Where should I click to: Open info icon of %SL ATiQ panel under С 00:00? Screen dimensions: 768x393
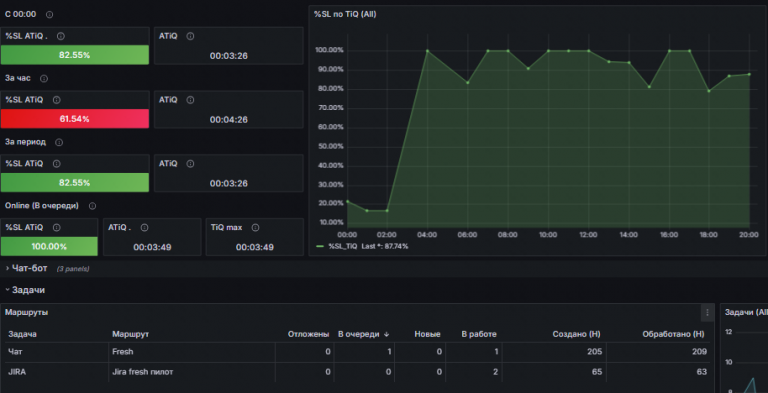click(61, 36)
